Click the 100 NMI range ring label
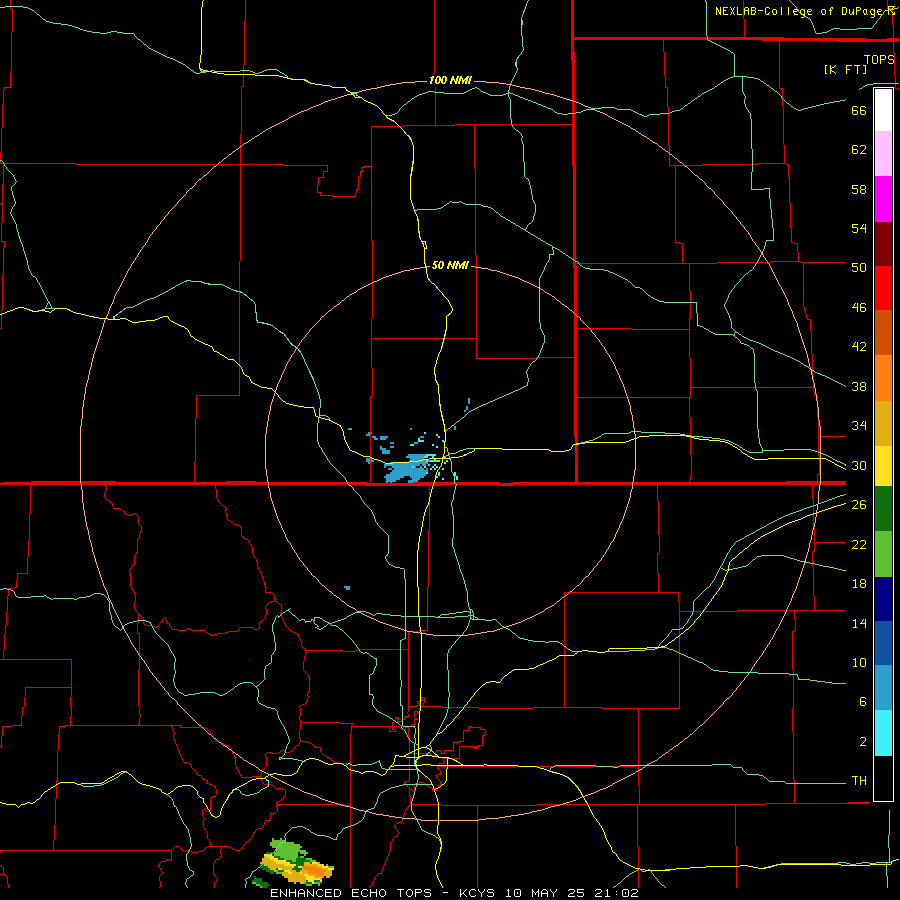 [x=450, y=80]
